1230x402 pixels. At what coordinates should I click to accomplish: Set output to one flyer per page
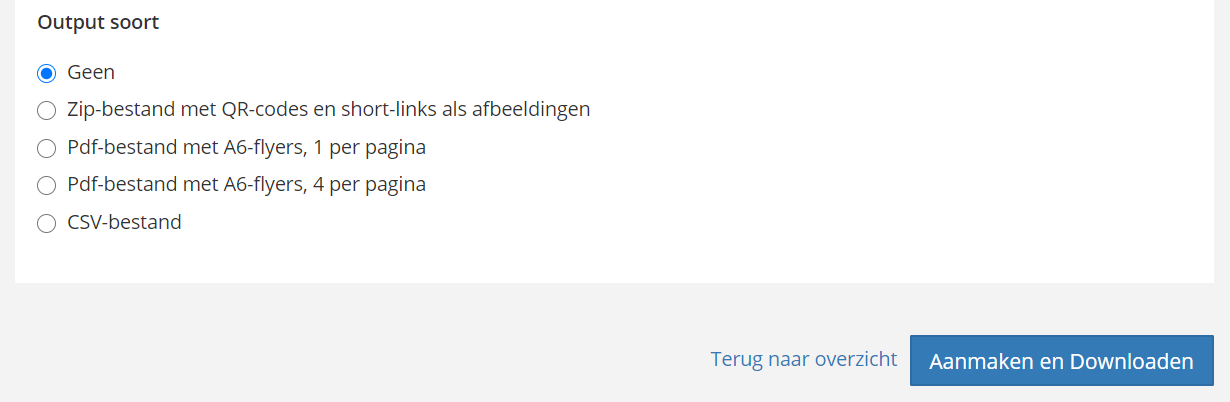(46, 148)
